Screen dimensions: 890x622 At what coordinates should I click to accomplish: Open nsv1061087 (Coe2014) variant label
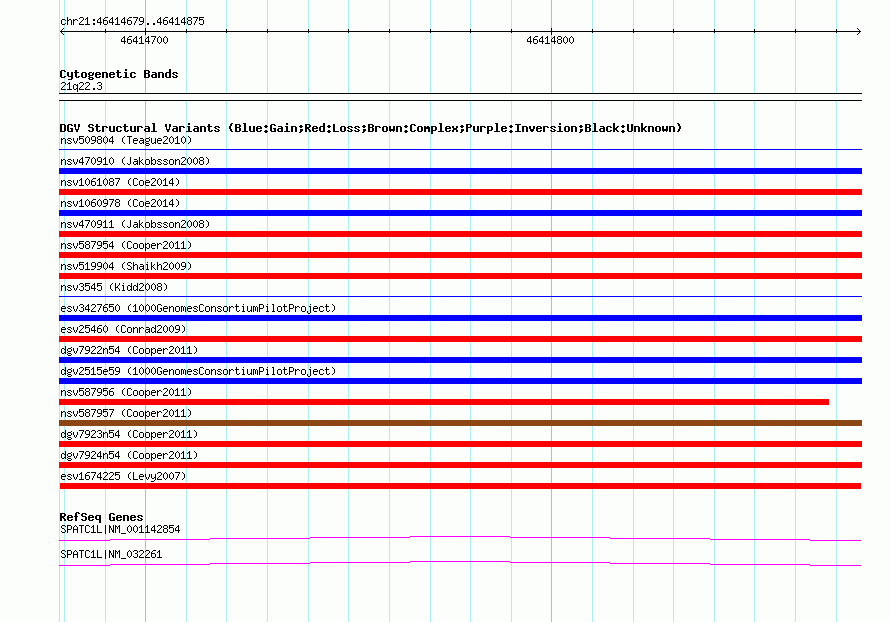point(120,182)
